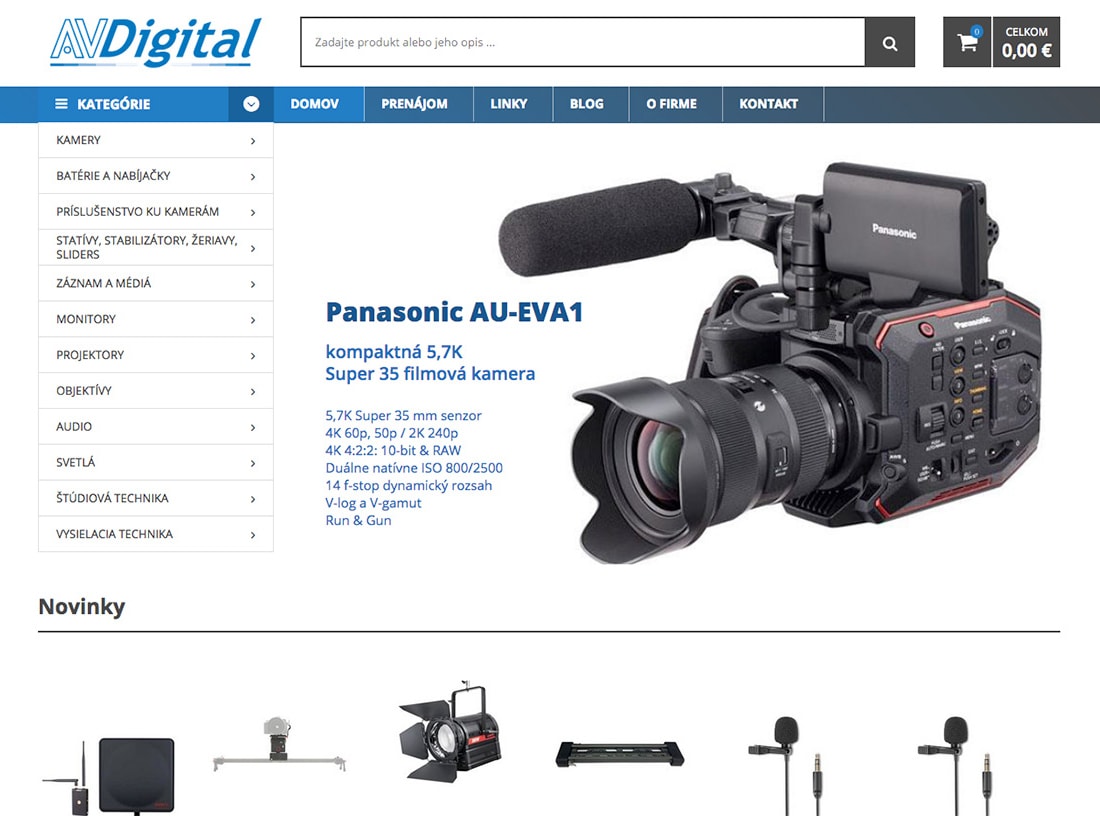Expand the Štúdiová technika chevron
Viewport: 1100px width, 816px height.
coord(253,499)
